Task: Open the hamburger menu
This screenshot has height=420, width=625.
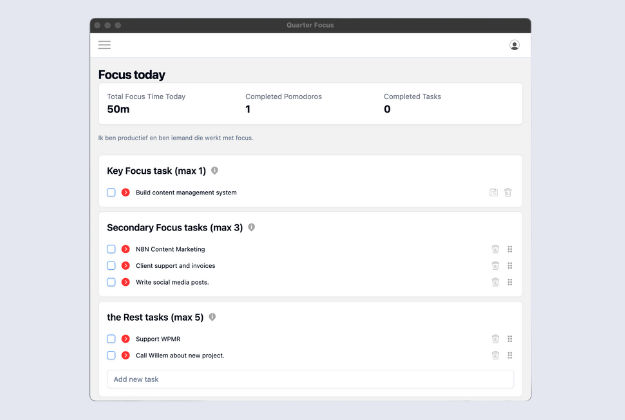Action: click(x=104, y=45)
